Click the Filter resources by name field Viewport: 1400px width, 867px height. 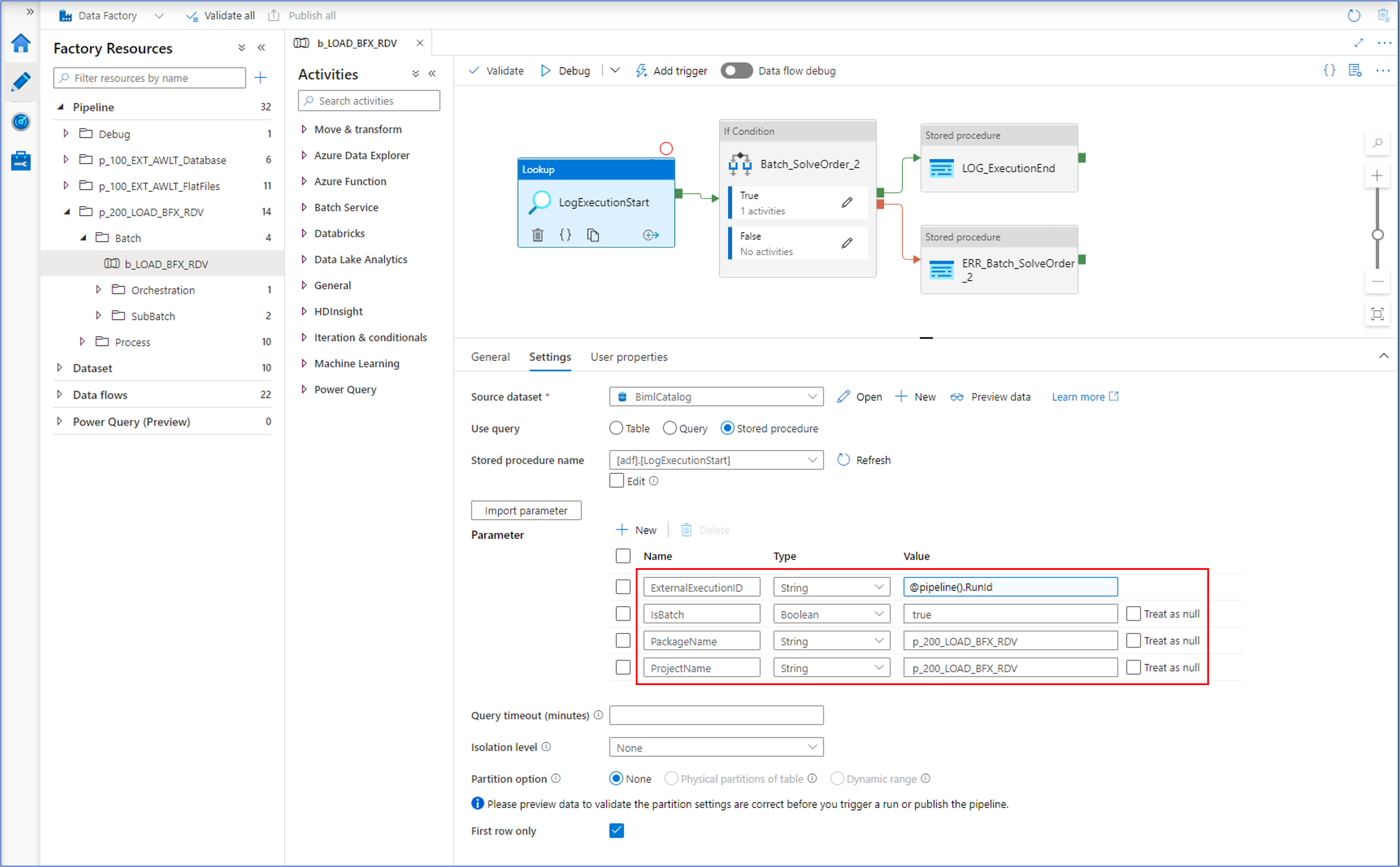pos(149,78)
